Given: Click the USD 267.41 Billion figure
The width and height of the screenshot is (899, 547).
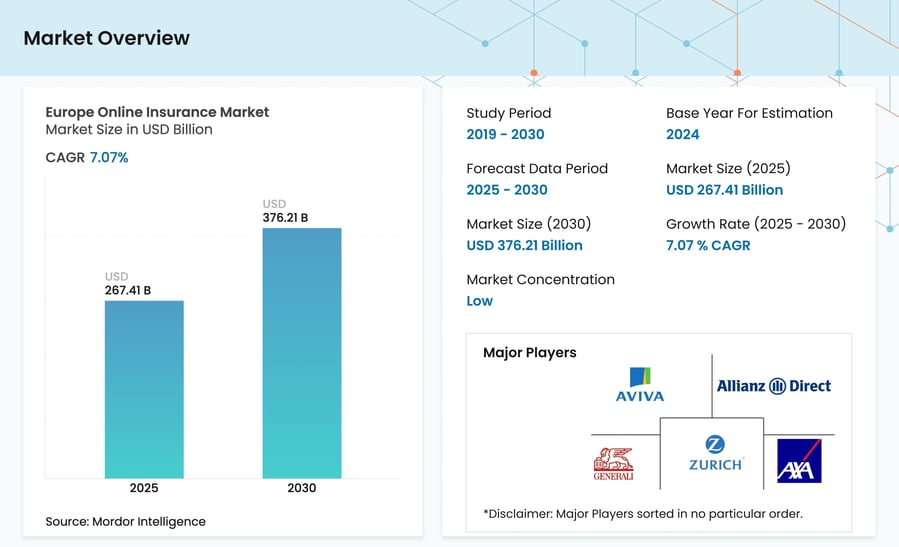Looking at the screenshot, I should [724, 190].
